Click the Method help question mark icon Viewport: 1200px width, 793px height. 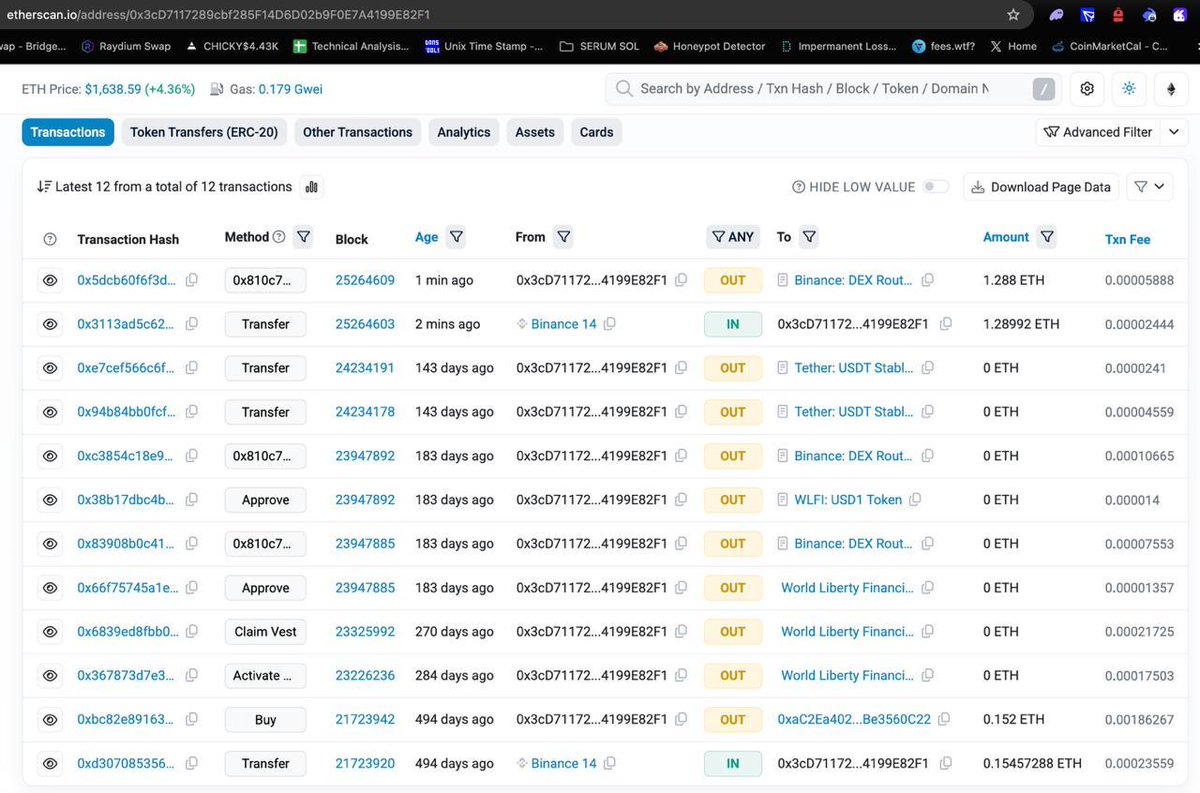tap(279, 237)
